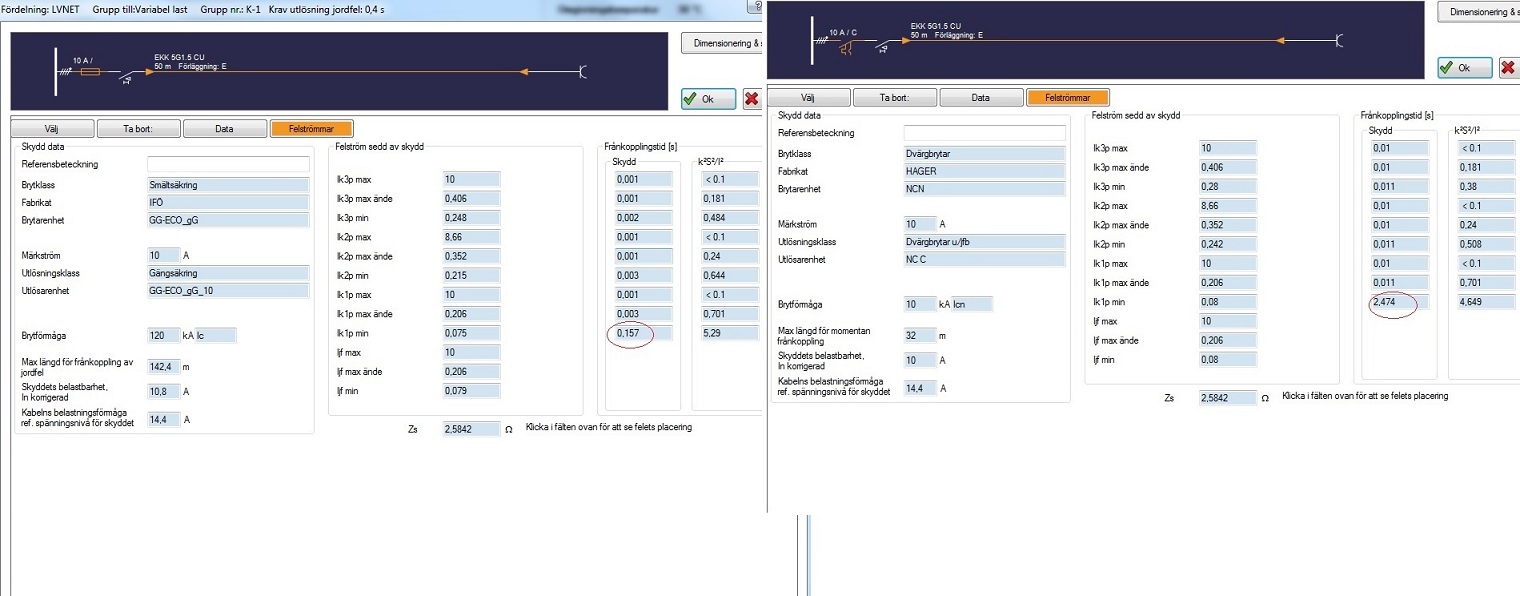Click the arrow on right diagram cable

[1280, 41]
